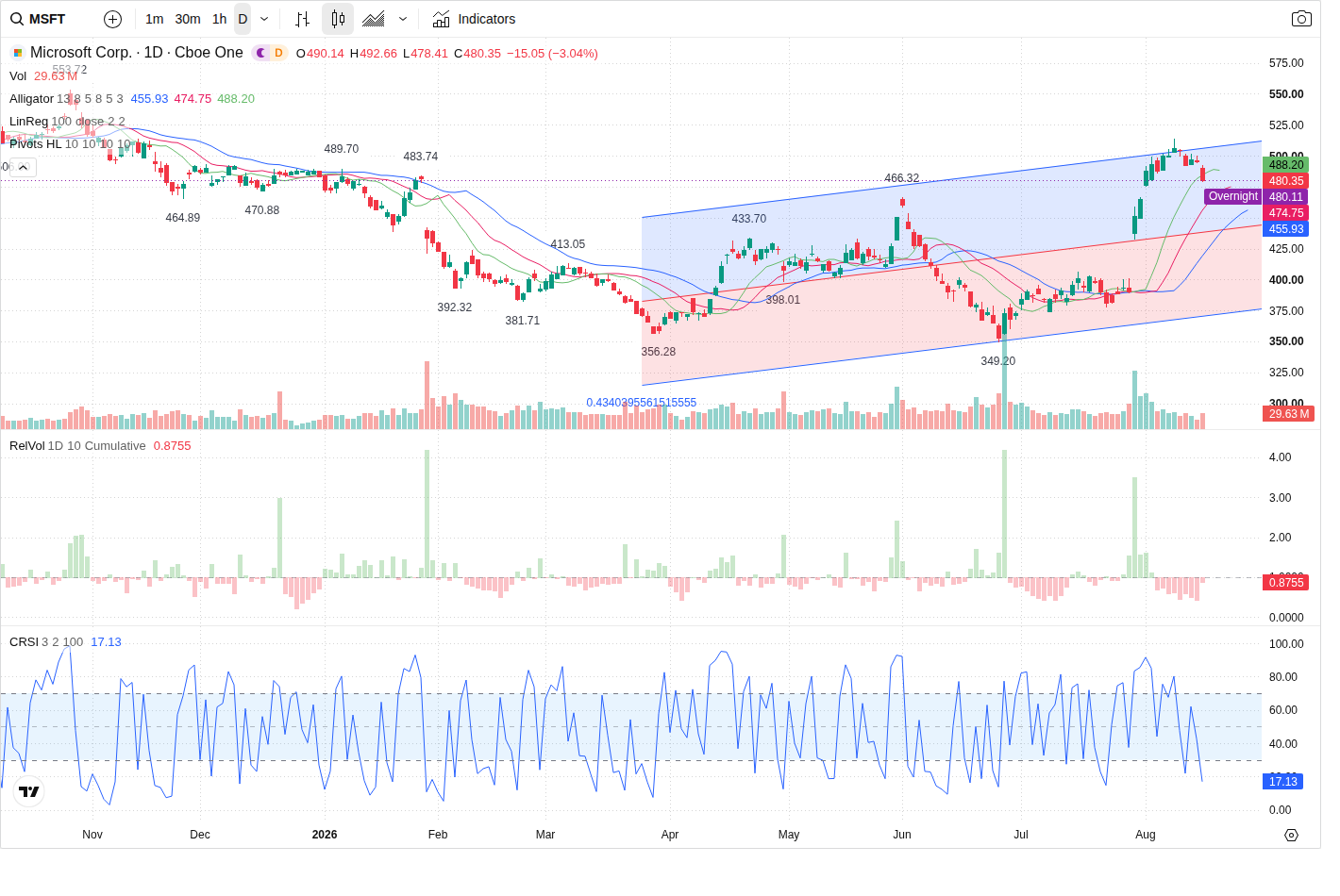1340x896 pixels.
Task: Click the 474.75 pink price label
Action: click(x=1285, y=213)
